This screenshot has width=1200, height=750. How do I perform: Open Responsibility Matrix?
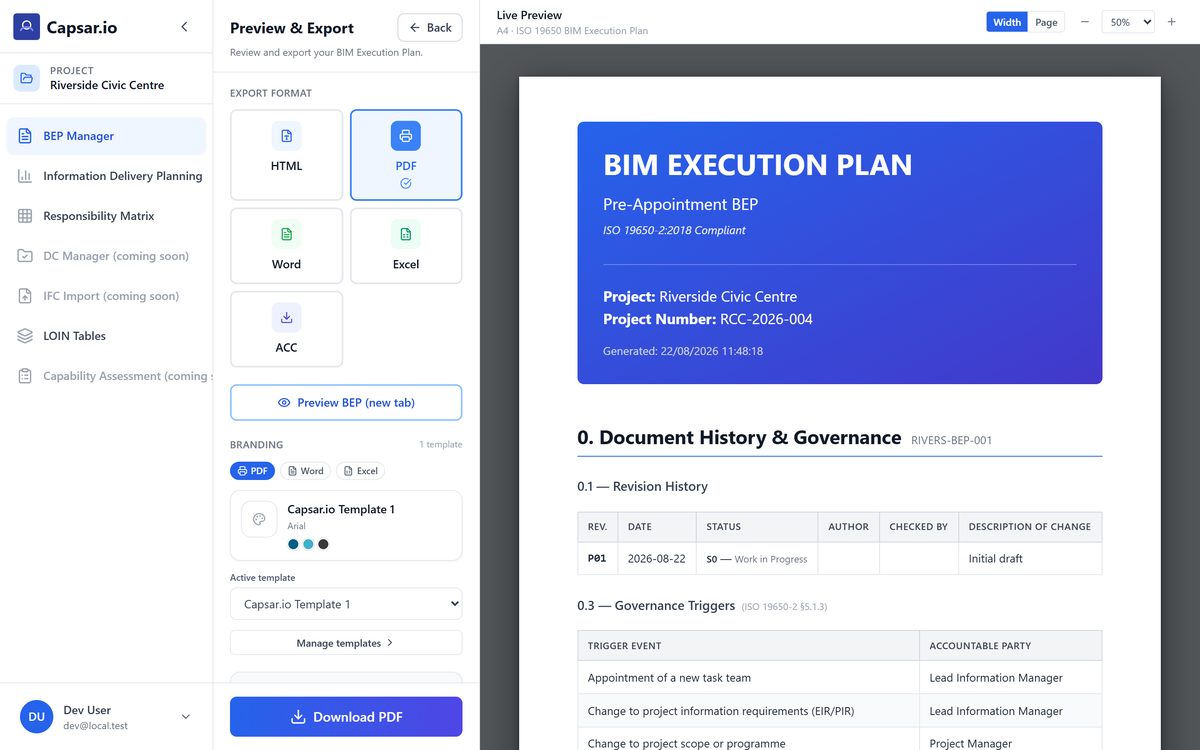(106, 216)
